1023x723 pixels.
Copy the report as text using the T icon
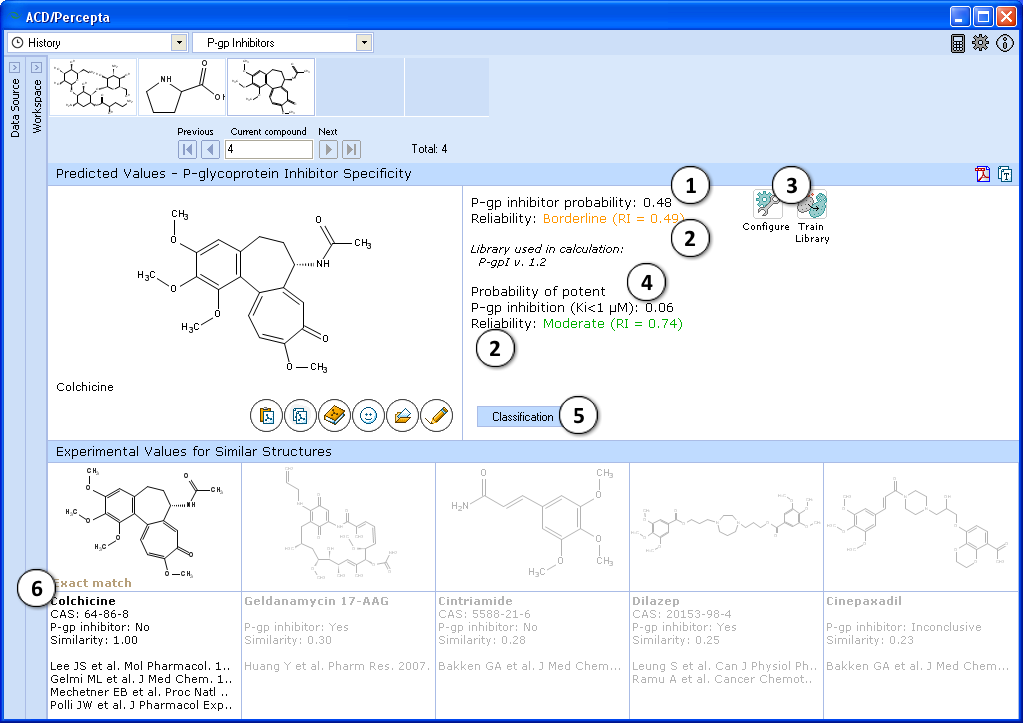[x=1005, y=174]
